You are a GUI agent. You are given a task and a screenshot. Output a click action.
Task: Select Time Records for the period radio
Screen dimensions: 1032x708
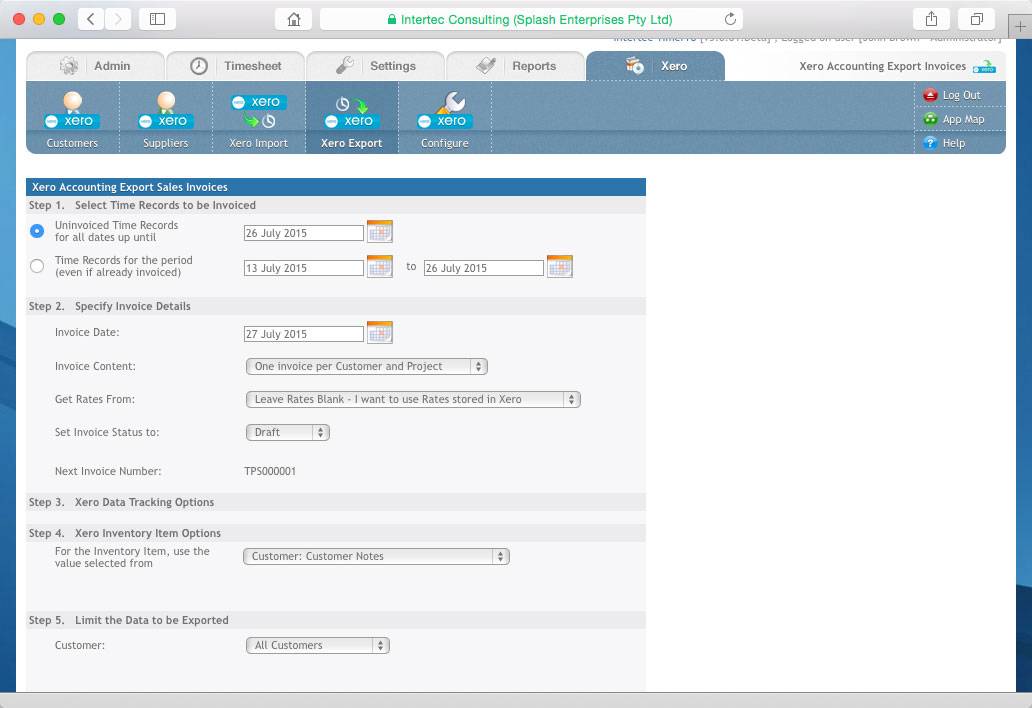(37, 266)
